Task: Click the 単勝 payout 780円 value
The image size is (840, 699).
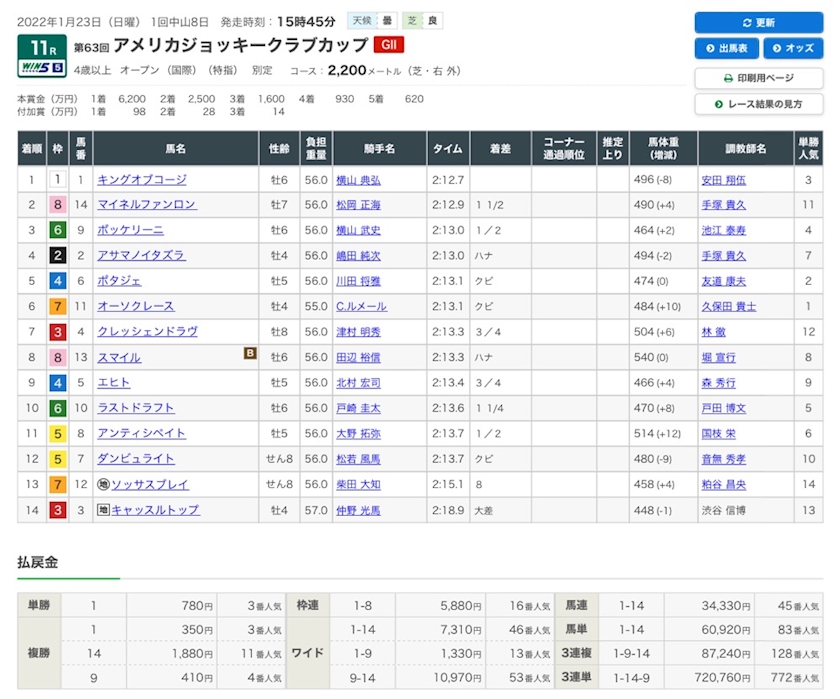Action: tap(197, 606)
